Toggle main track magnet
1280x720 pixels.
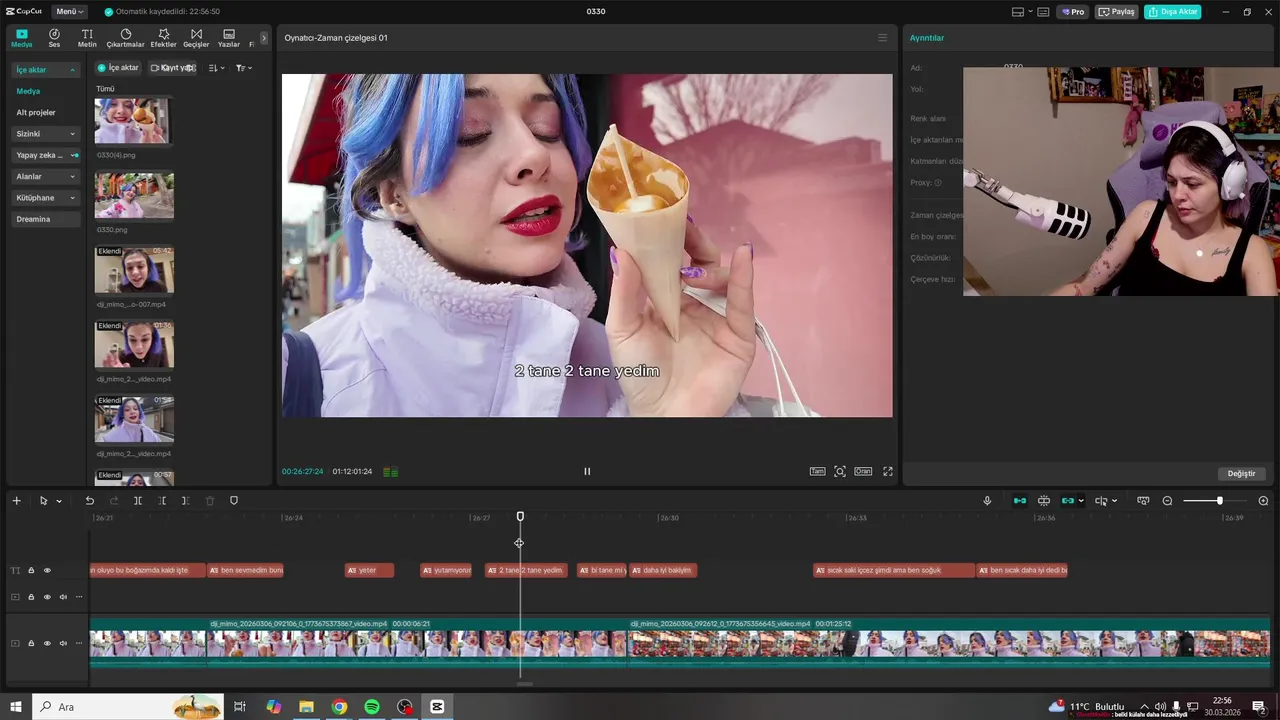(1019, 501)
